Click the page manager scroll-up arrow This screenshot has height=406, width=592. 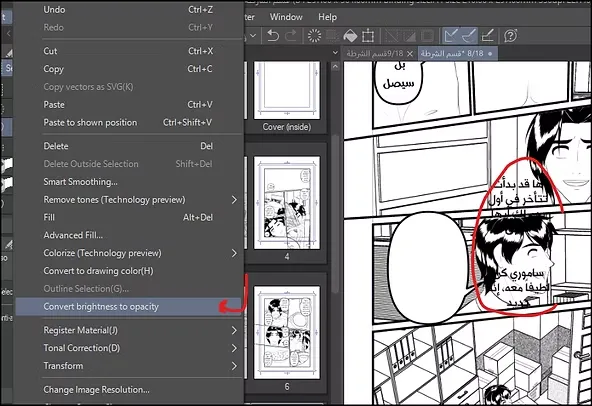coord(335,66)
